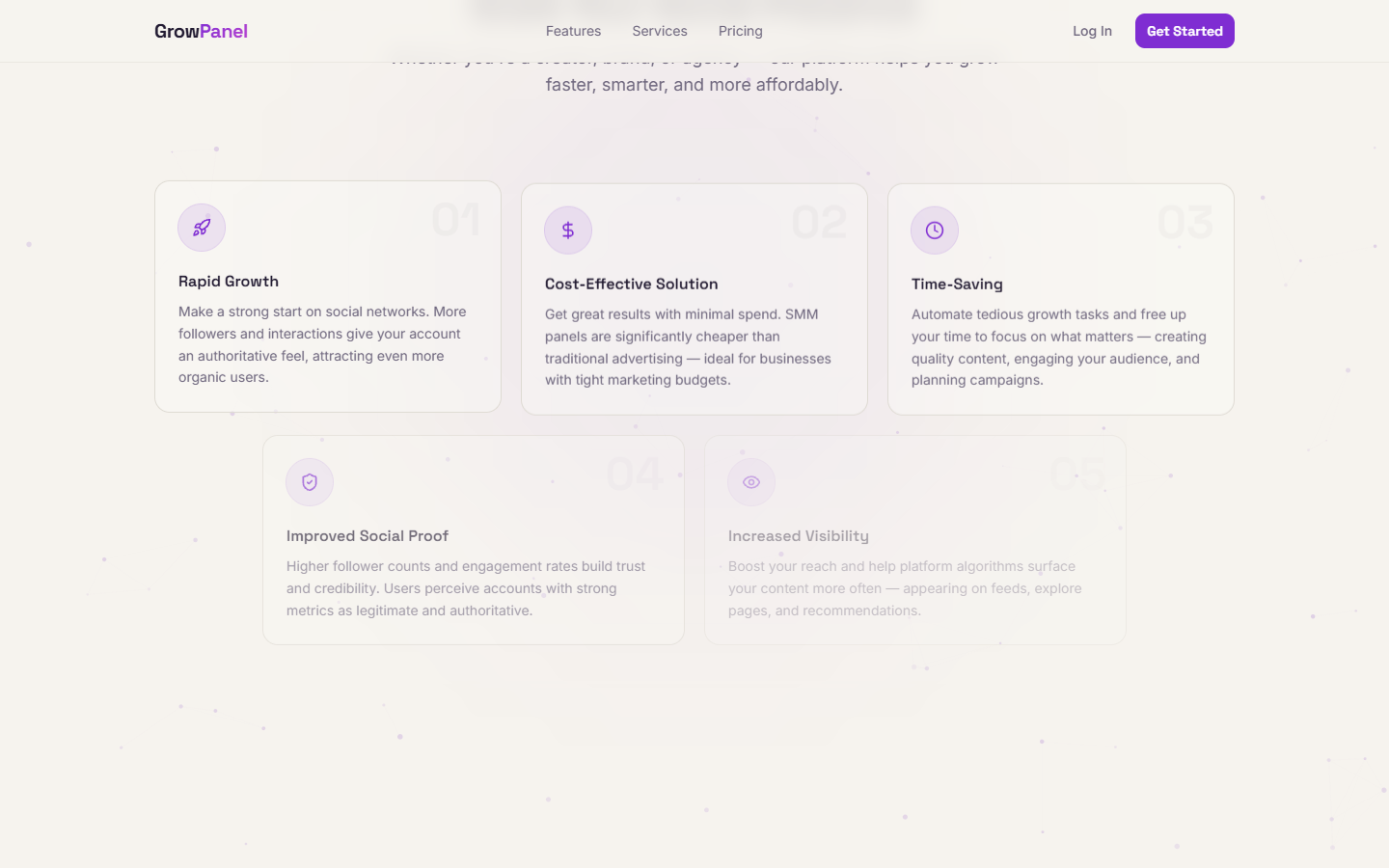This screenshot has width=1389, height=868.
Task: Click the text starting 'Boost your reach'
Action: tap(905, 588)
